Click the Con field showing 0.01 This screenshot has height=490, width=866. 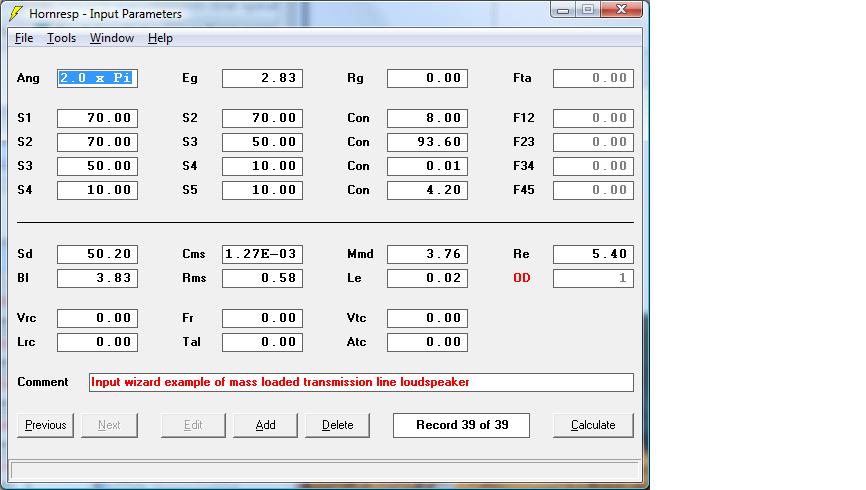[427, 166]
